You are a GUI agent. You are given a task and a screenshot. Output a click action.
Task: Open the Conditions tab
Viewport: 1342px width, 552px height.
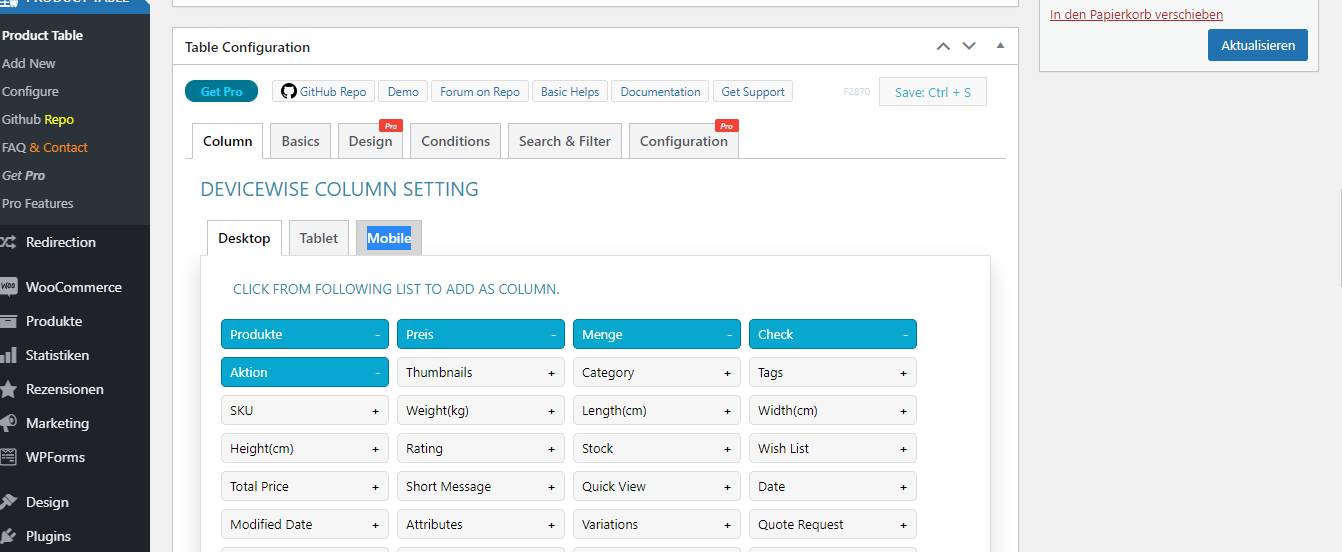[455, 141]
